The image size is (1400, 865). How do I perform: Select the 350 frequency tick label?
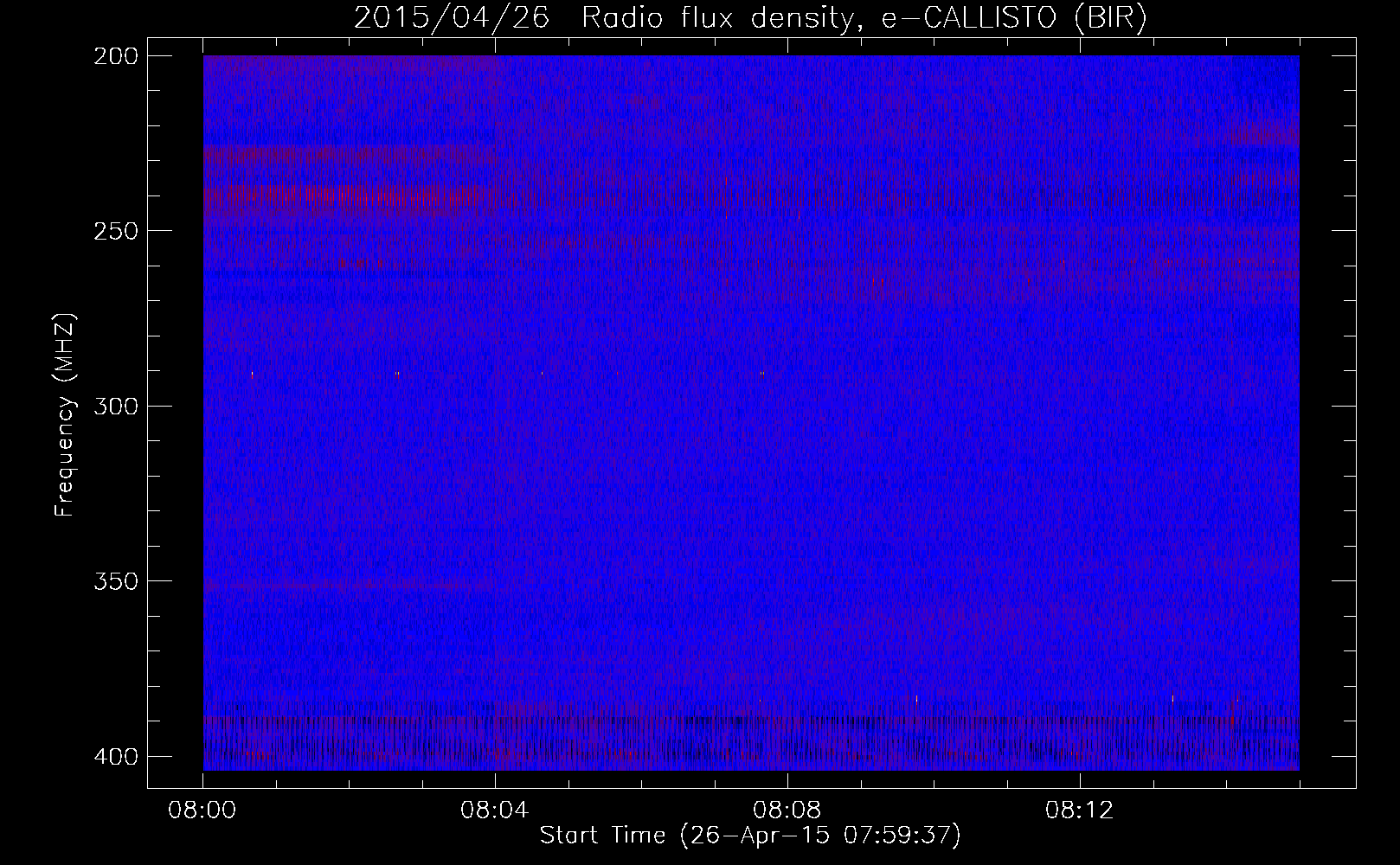coord(114,580)
